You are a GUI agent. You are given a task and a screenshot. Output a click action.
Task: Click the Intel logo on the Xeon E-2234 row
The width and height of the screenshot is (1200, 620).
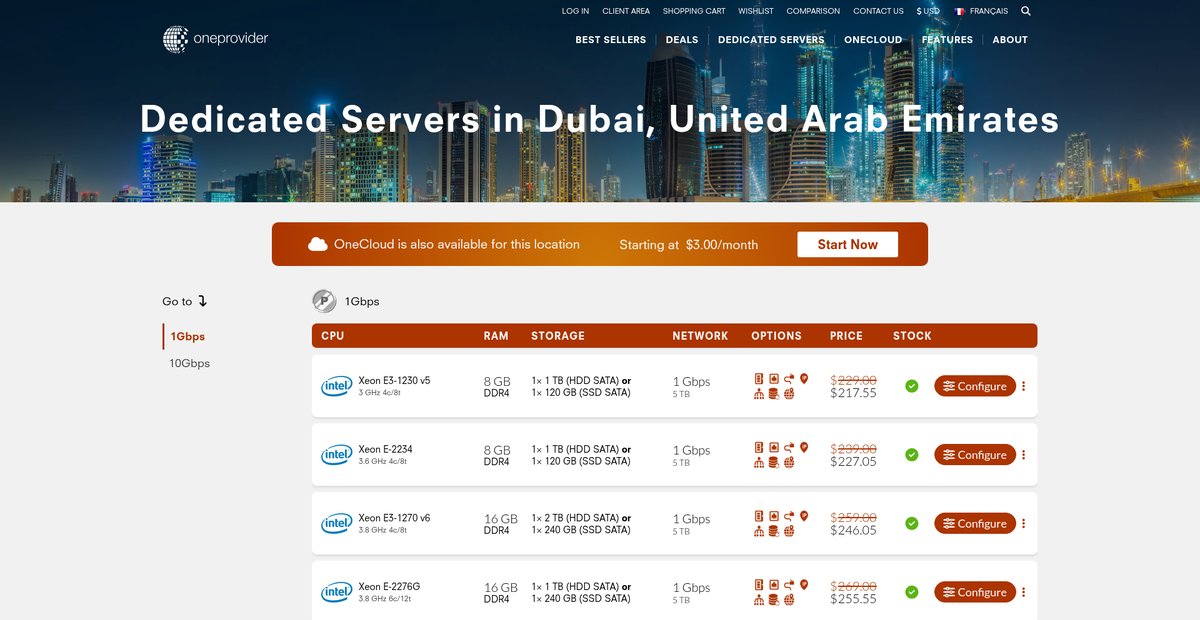336,455
